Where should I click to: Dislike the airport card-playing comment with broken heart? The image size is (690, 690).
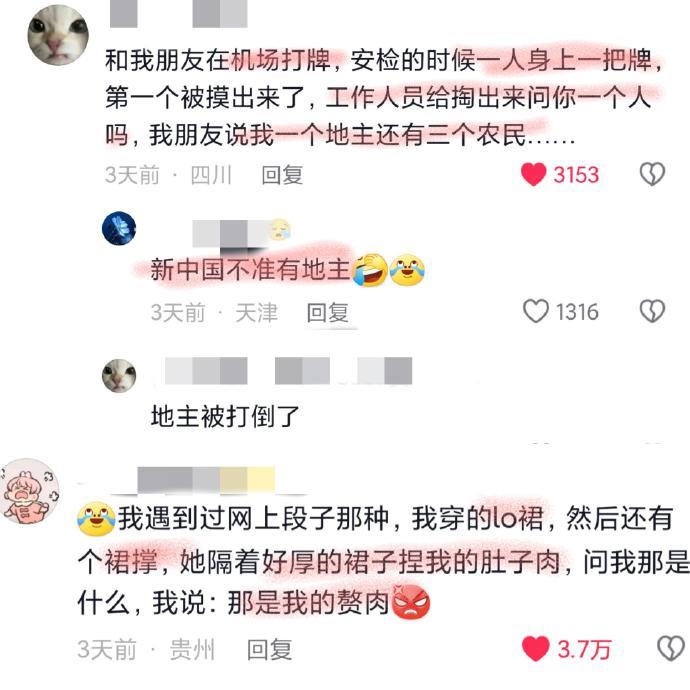652,174
